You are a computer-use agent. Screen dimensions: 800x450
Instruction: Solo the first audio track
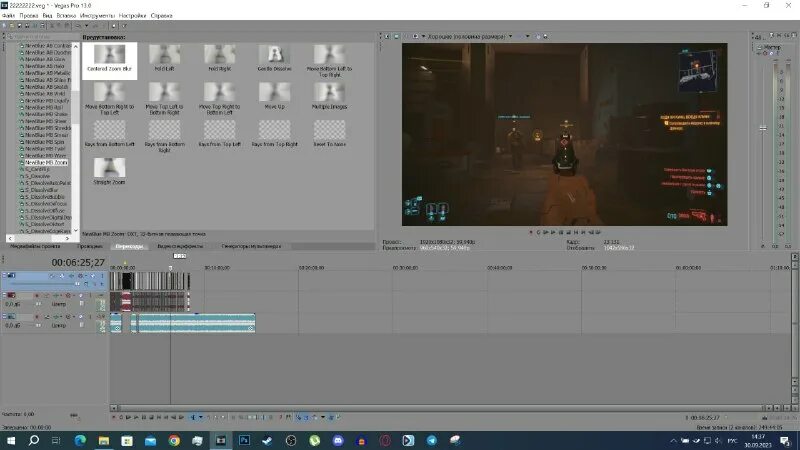(90, 295)
